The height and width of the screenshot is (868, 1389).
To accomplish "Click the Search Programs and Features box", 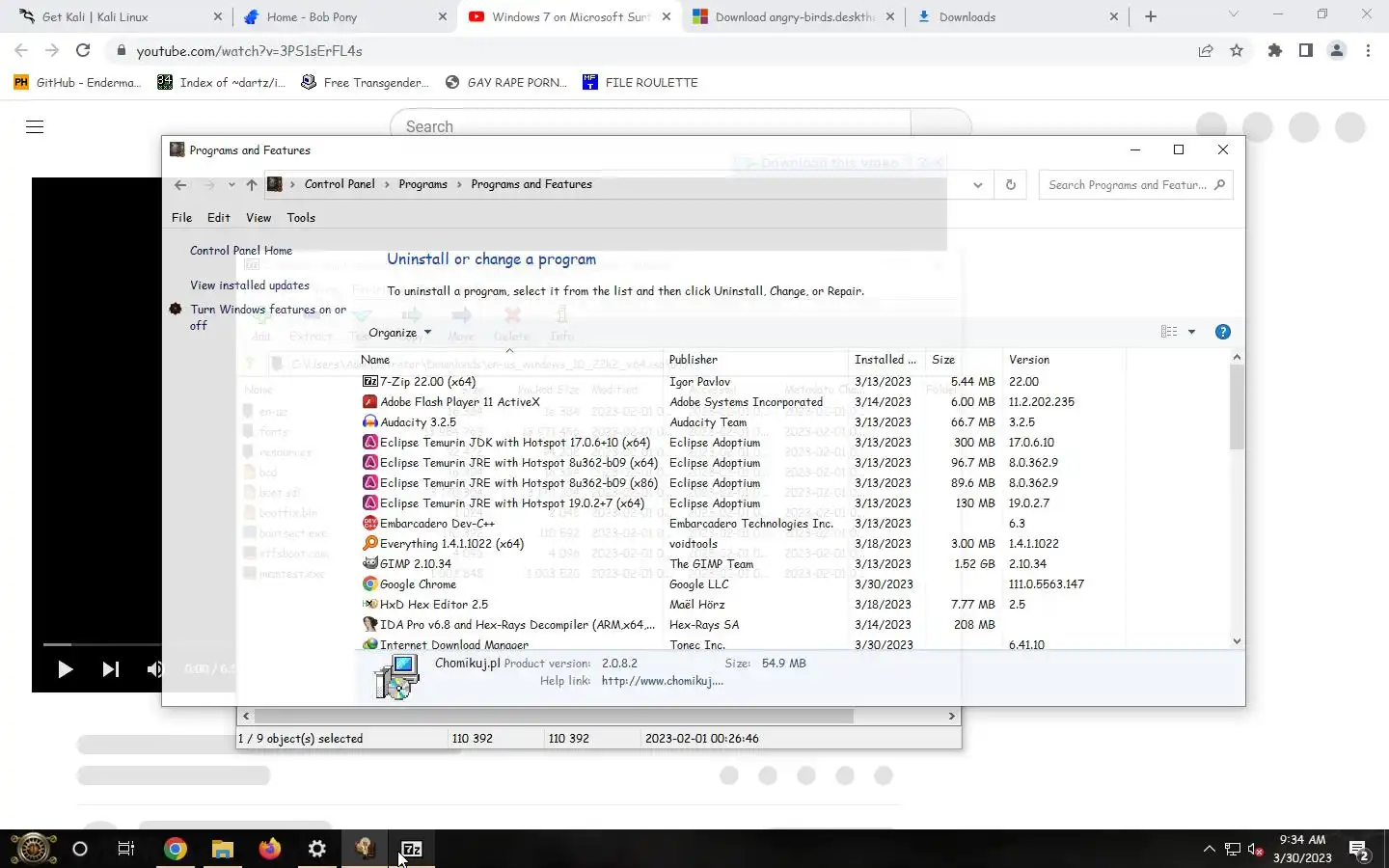I will [x=1135, y=185].
